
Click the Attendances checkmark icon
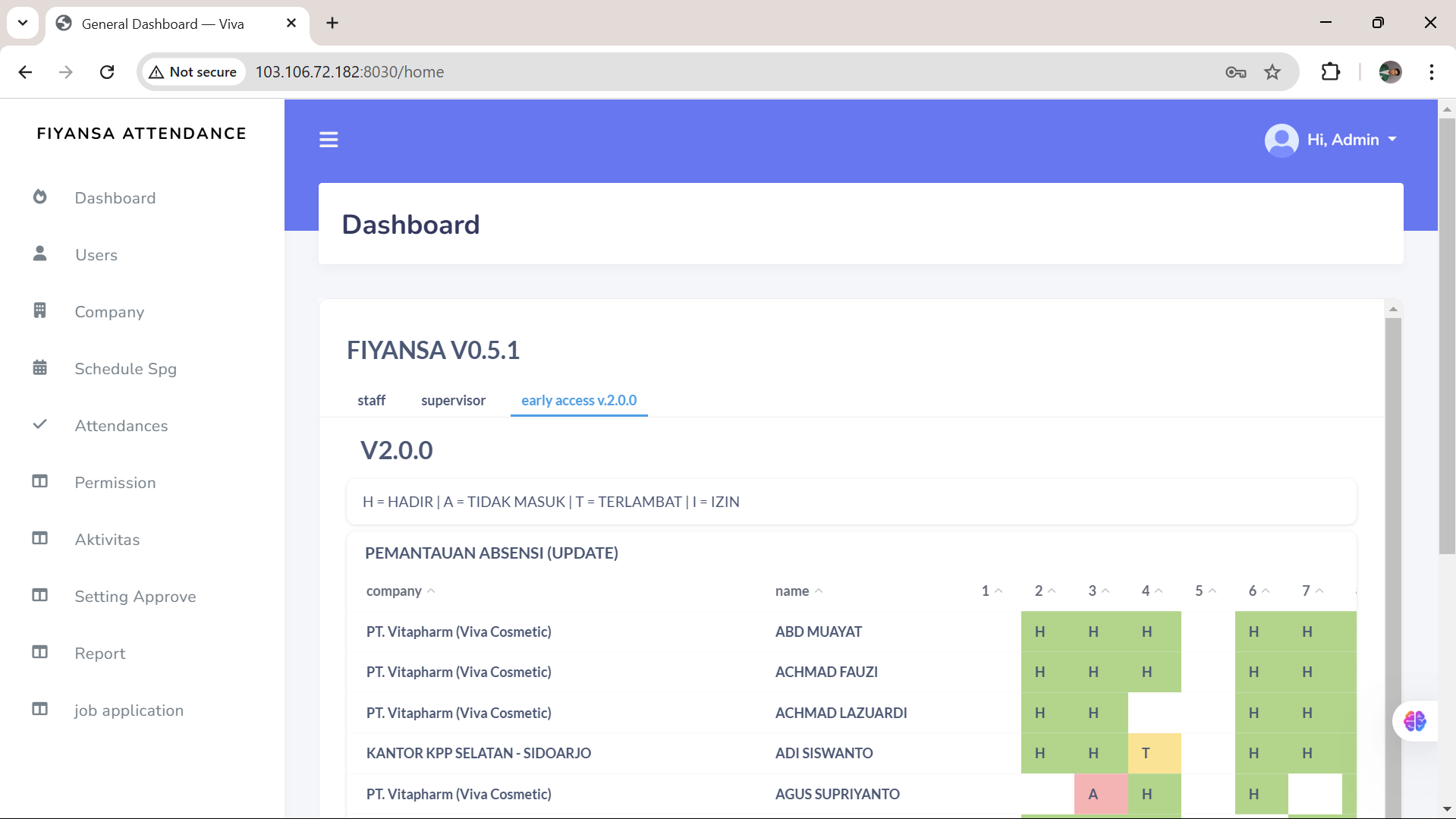(40, 425)
